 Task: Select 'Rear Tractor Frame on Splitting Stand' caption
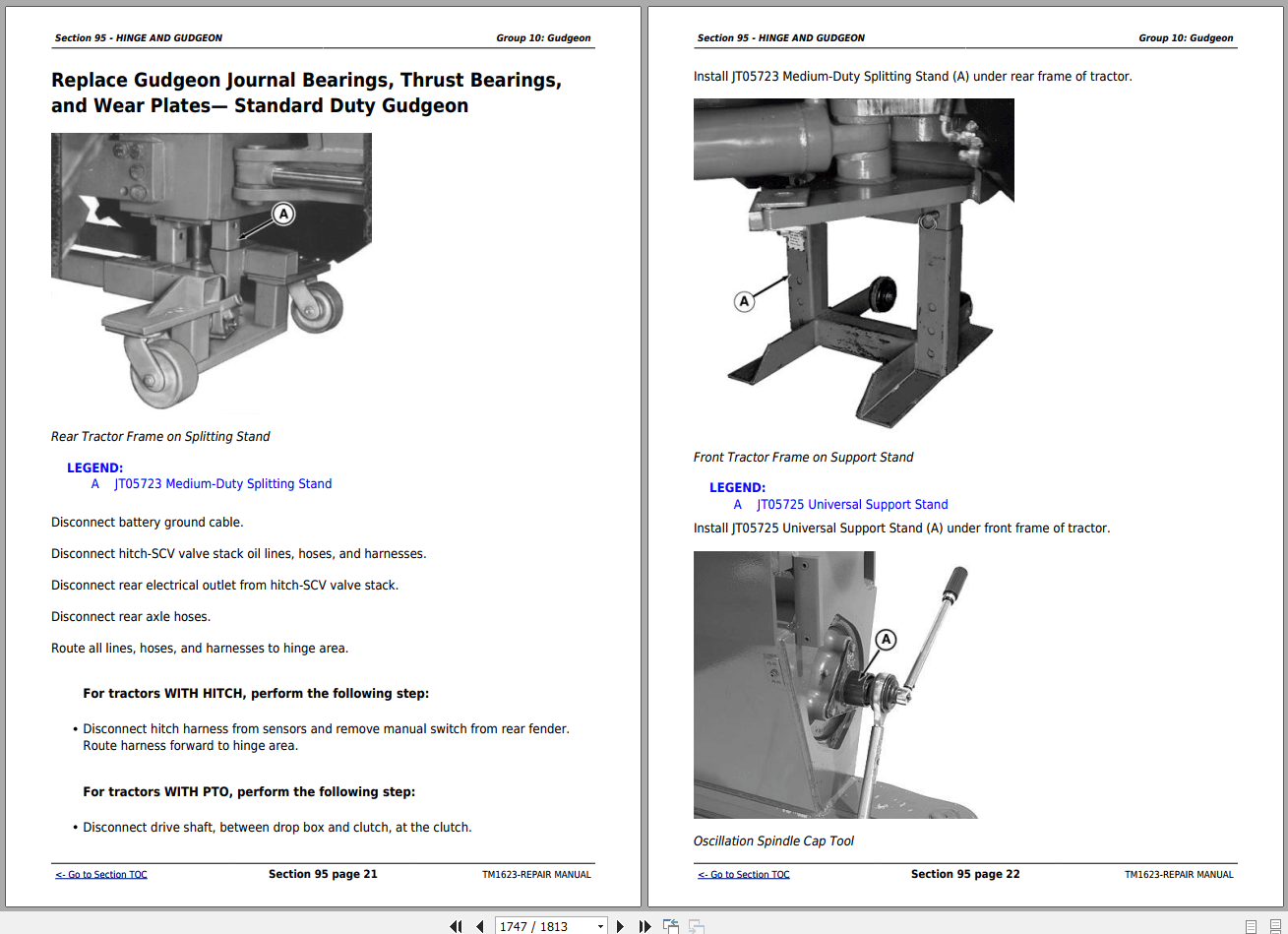click(x=160, y=436)
